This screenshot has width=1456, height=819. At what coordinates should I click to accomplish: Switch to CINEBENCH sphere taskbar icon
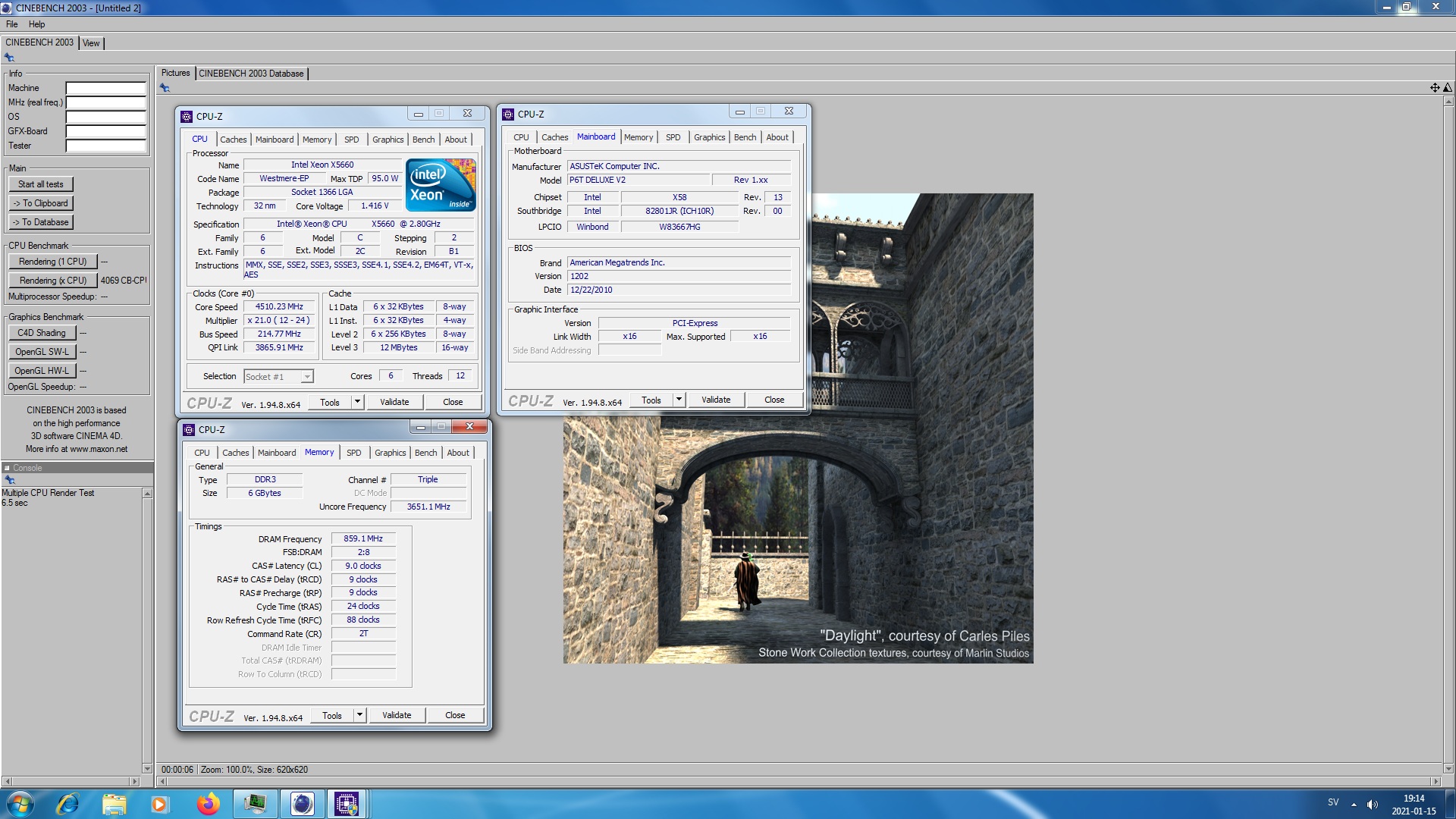[x=302, y=804]
